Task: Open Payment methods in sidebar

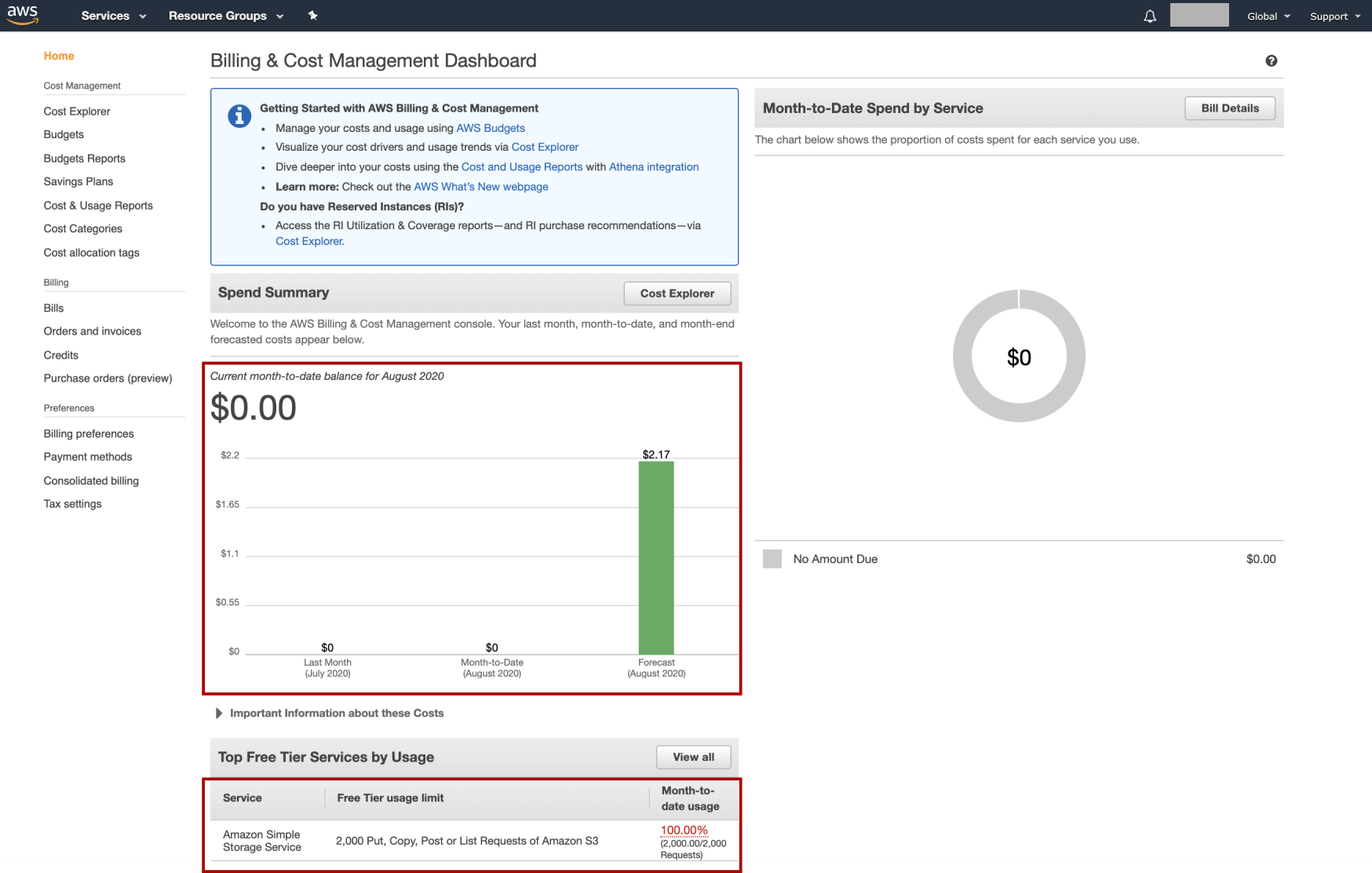Action: pos(88,457)
